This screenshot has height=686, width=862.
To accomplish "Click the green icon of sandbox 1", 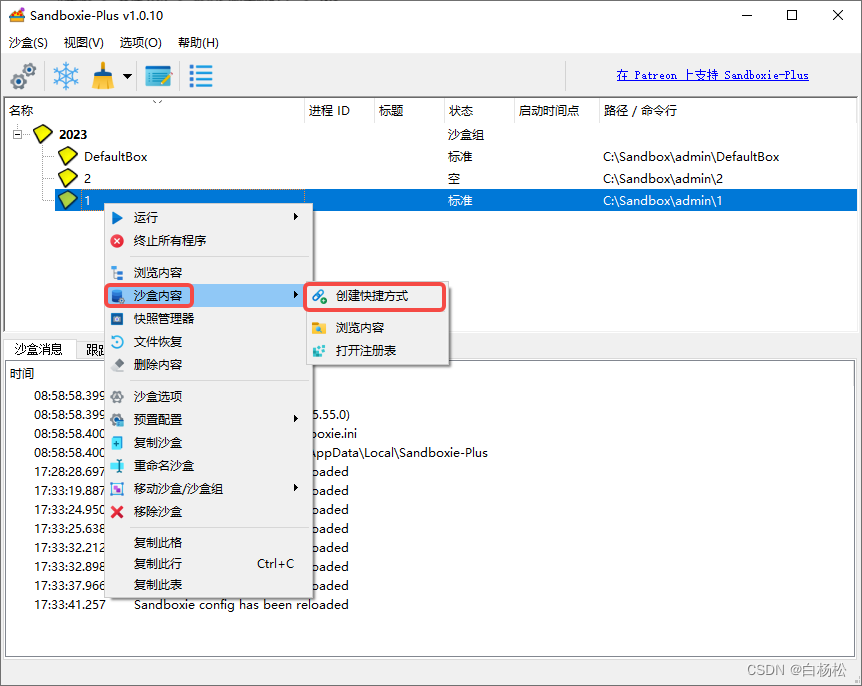I will [68, 200].
